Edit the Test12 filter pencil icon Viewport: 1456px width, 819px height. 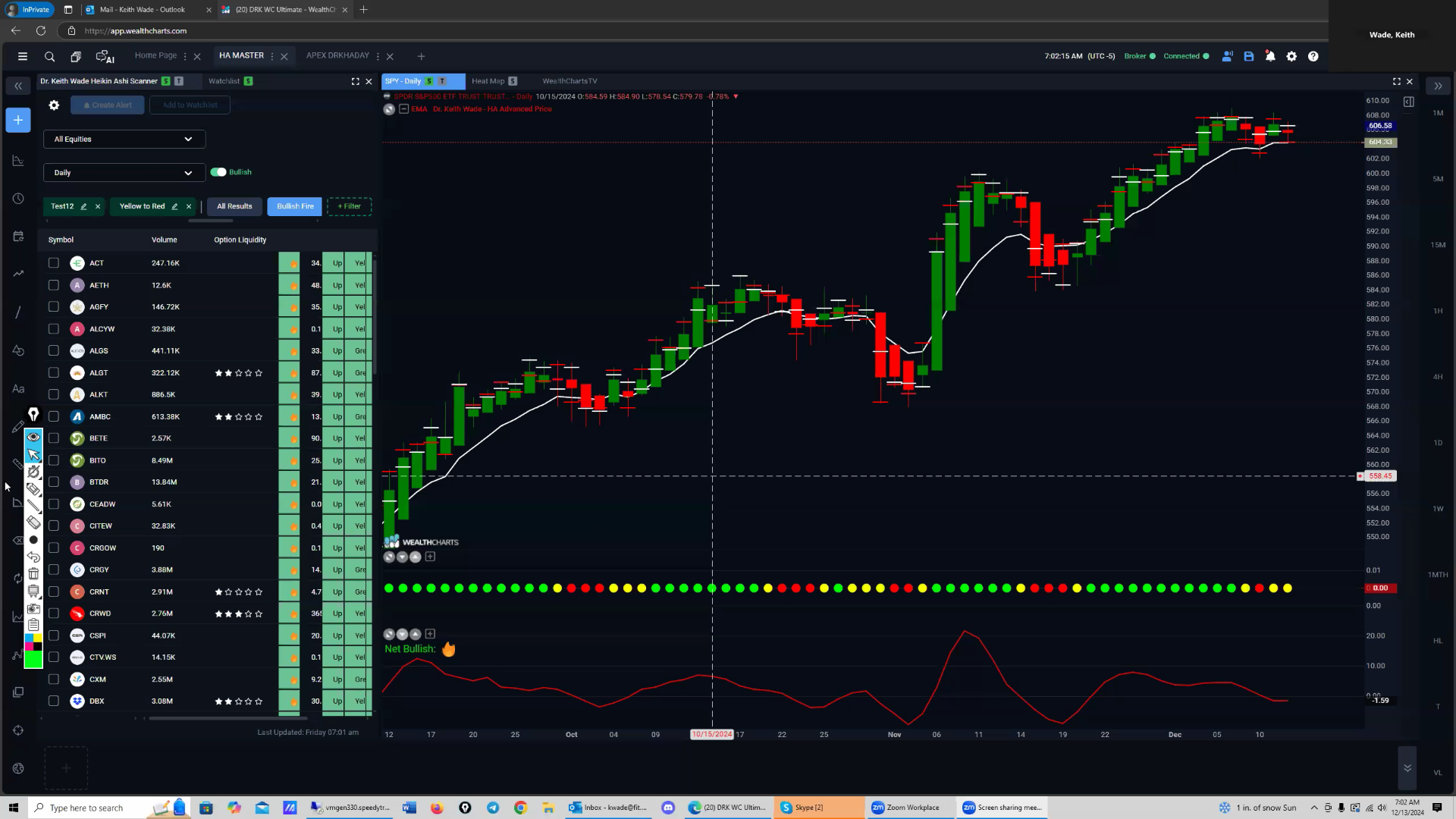(x=83, y=206)
